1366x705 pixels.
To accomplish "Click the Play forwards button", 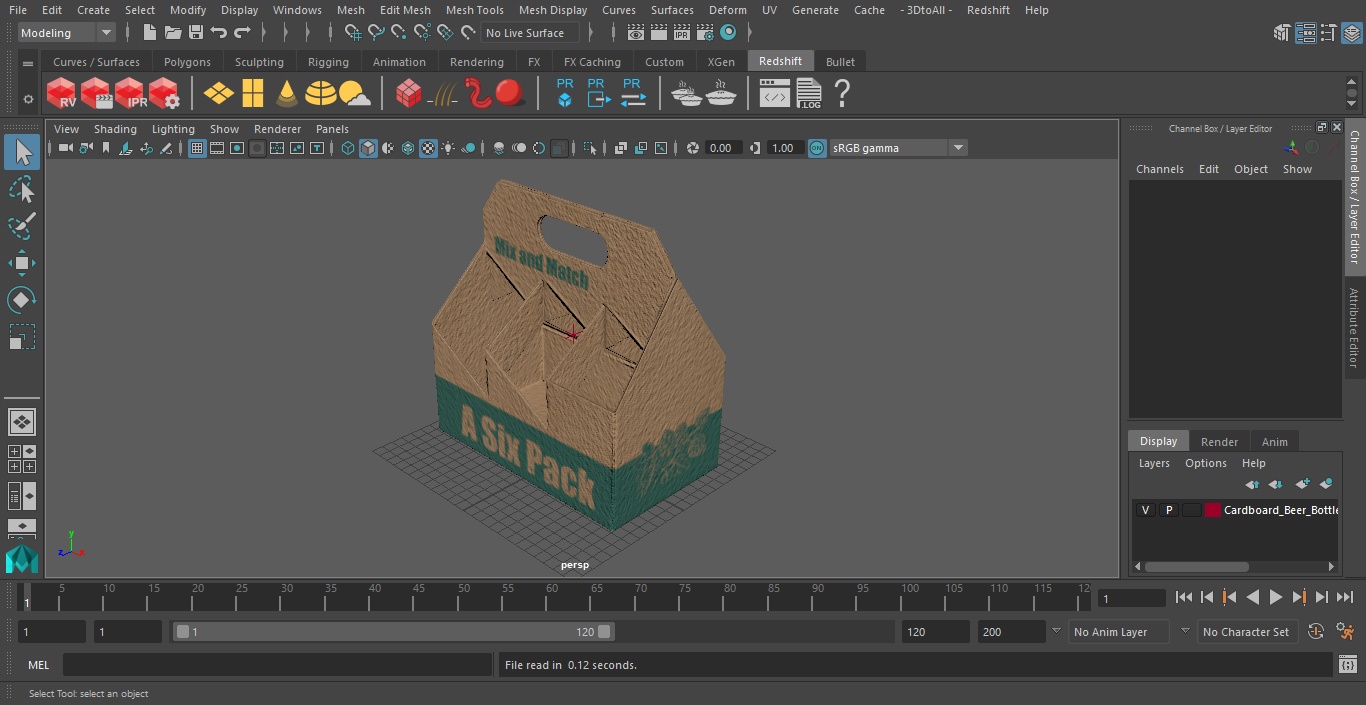I will pyautogui.click(x=1276, y=597).
